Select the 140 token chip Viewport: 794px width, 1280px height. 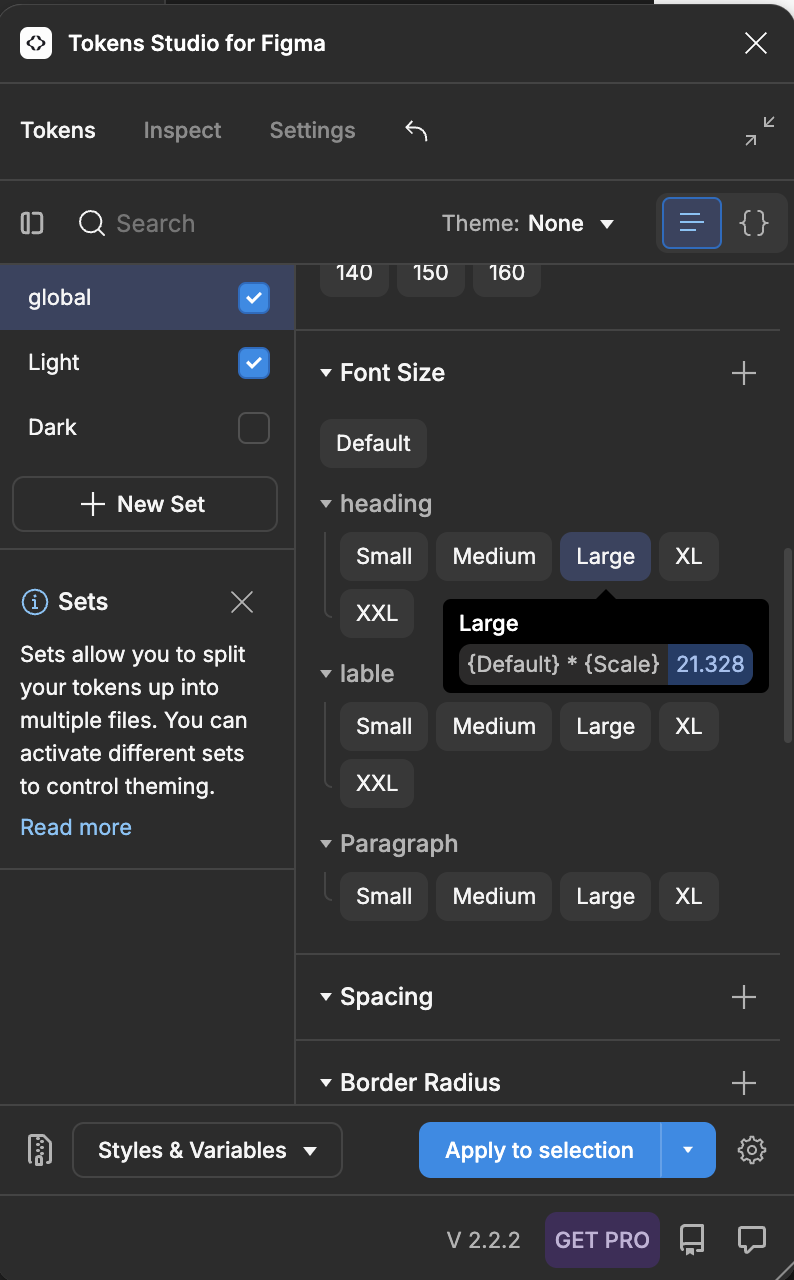click(x=354, y=280)
